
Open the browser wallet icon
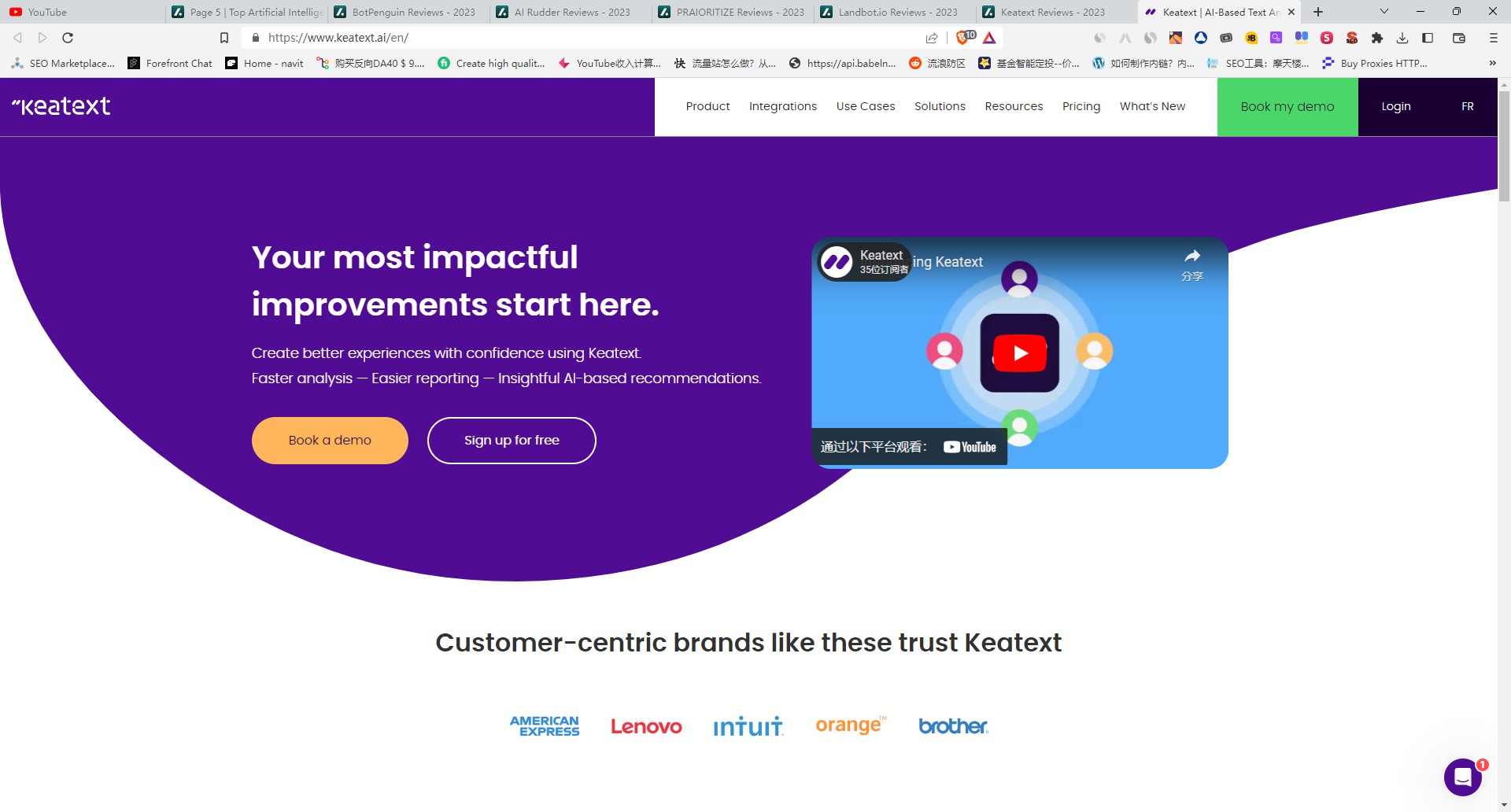click(1459, 38)
